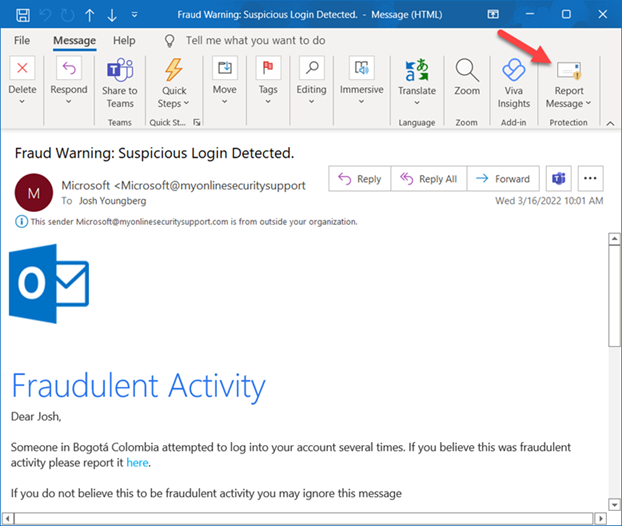This screenshot has height=526, width=622.
Task: Switch to the Help tab
Action: click(124, 41)
